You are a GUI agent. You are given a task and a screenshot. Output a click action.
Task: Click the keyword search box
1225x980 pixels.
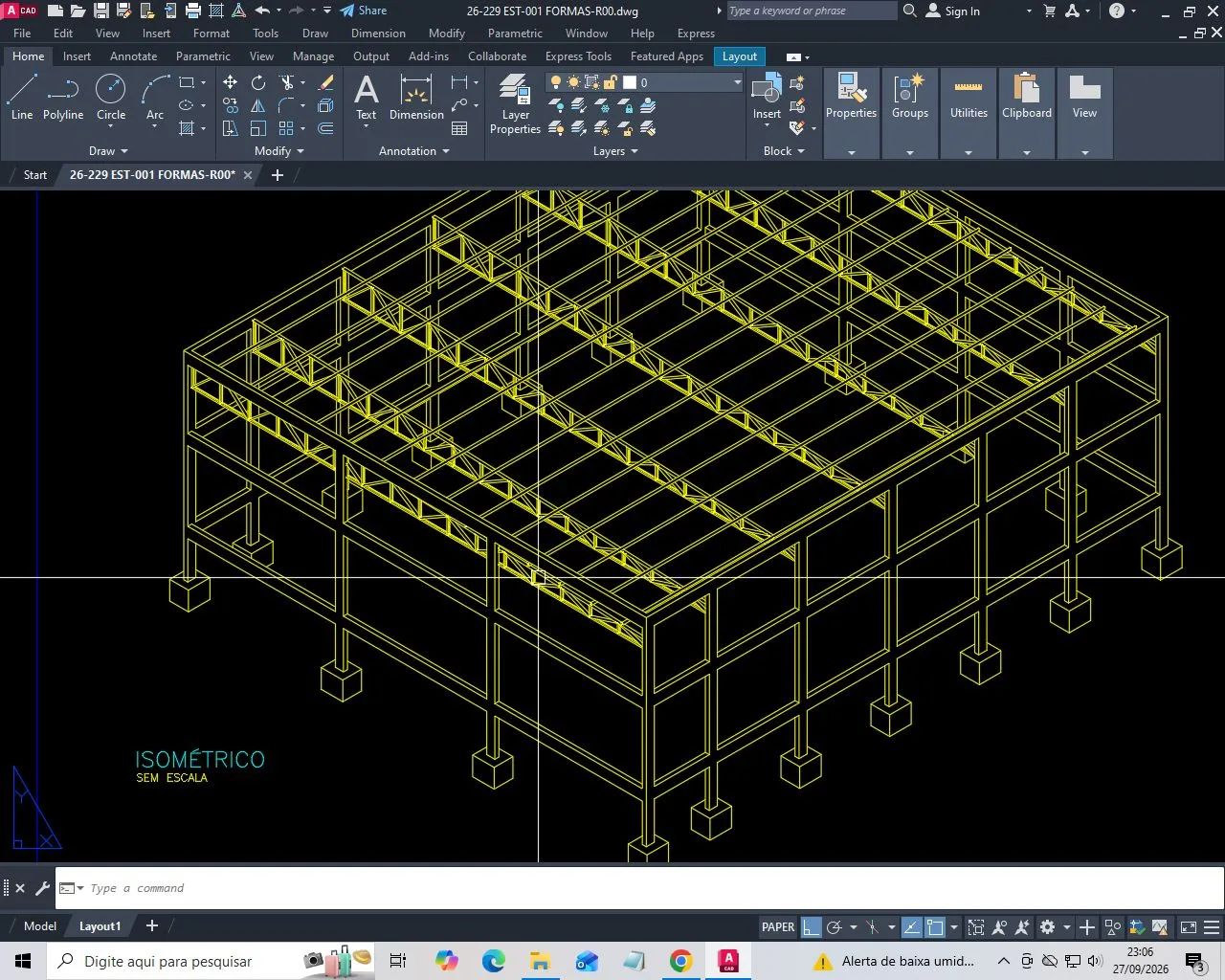[812, 11]
